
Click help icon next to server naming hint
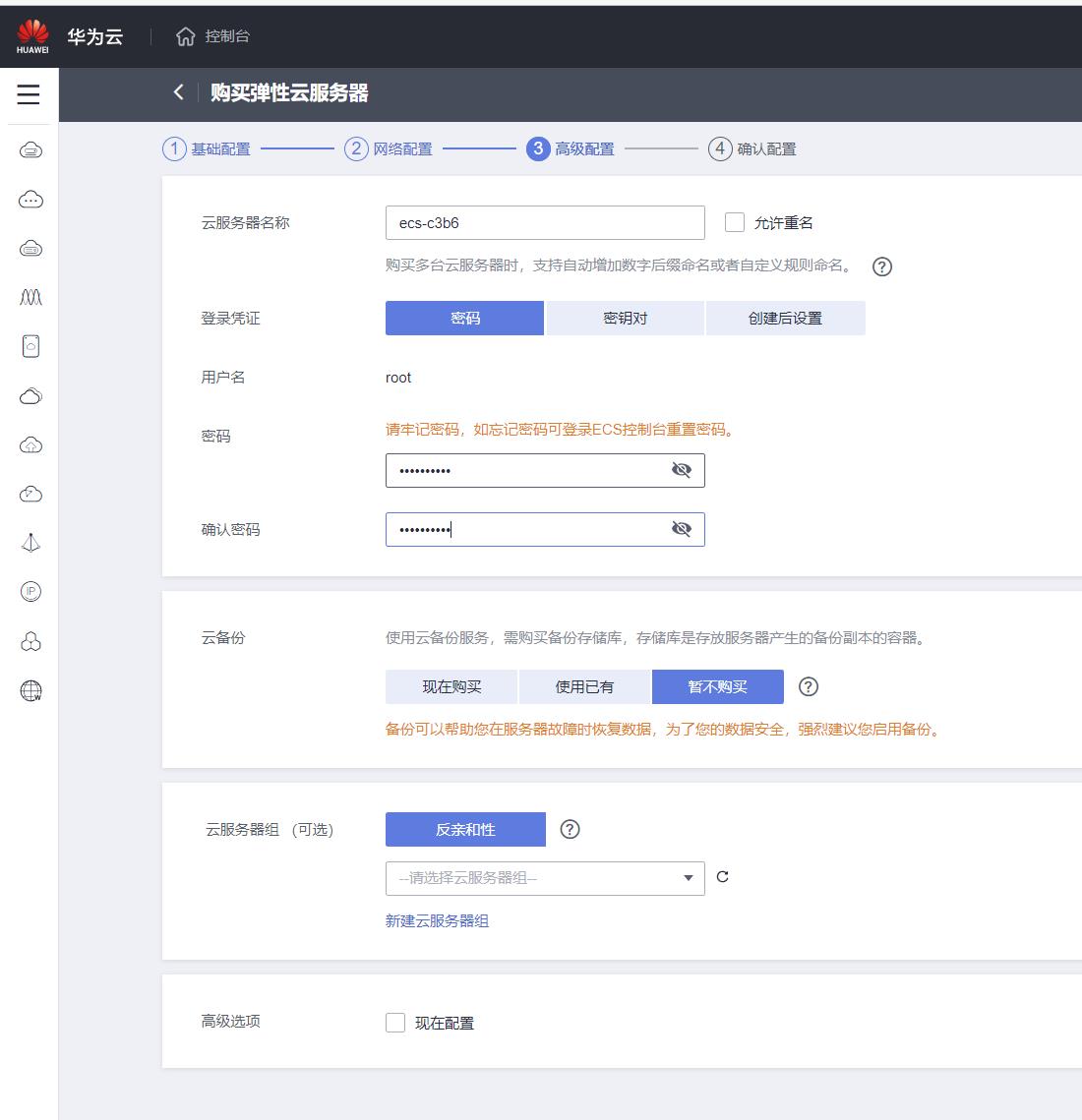882,266
